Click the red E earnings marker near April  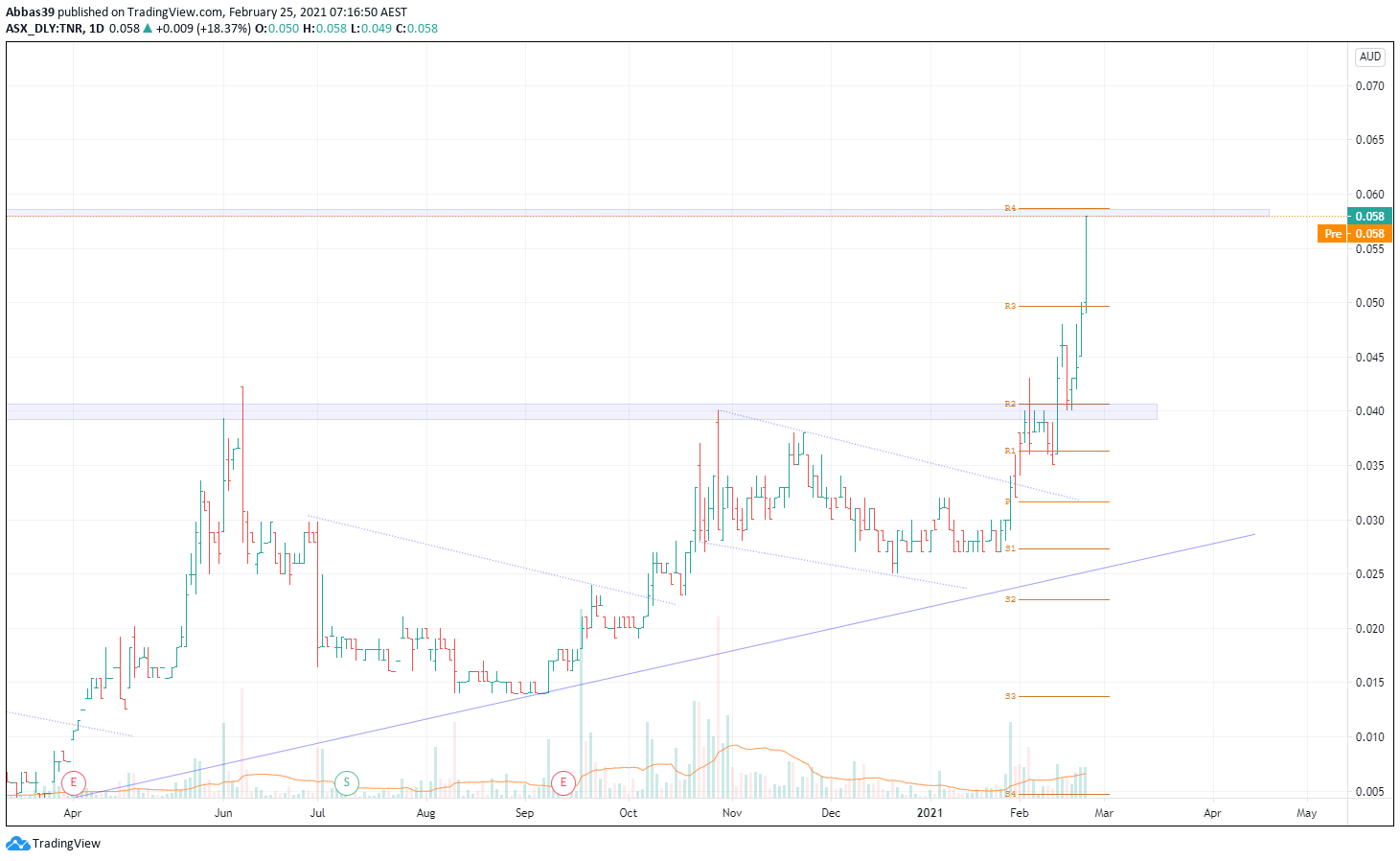click(x=74, y=783)
